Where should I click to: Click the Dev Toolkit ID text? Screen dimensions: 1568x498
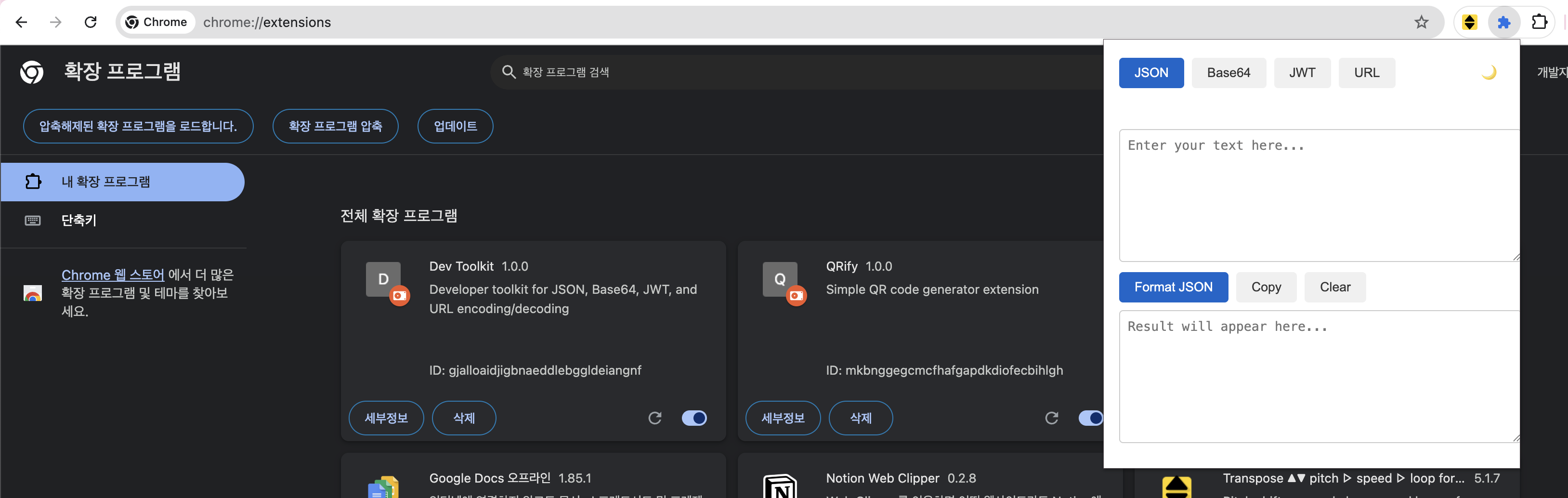click(x=535, y=370)
